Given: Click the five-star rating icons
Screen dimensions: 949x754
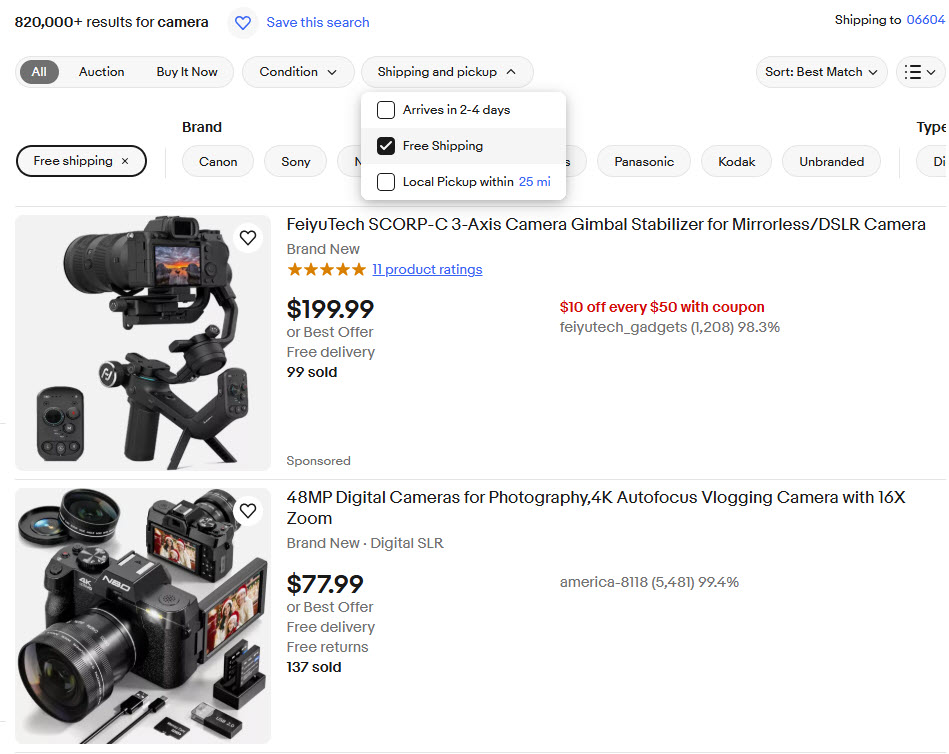Looking at the screenshot, I should pyautogui.click(x=326, y=270).
